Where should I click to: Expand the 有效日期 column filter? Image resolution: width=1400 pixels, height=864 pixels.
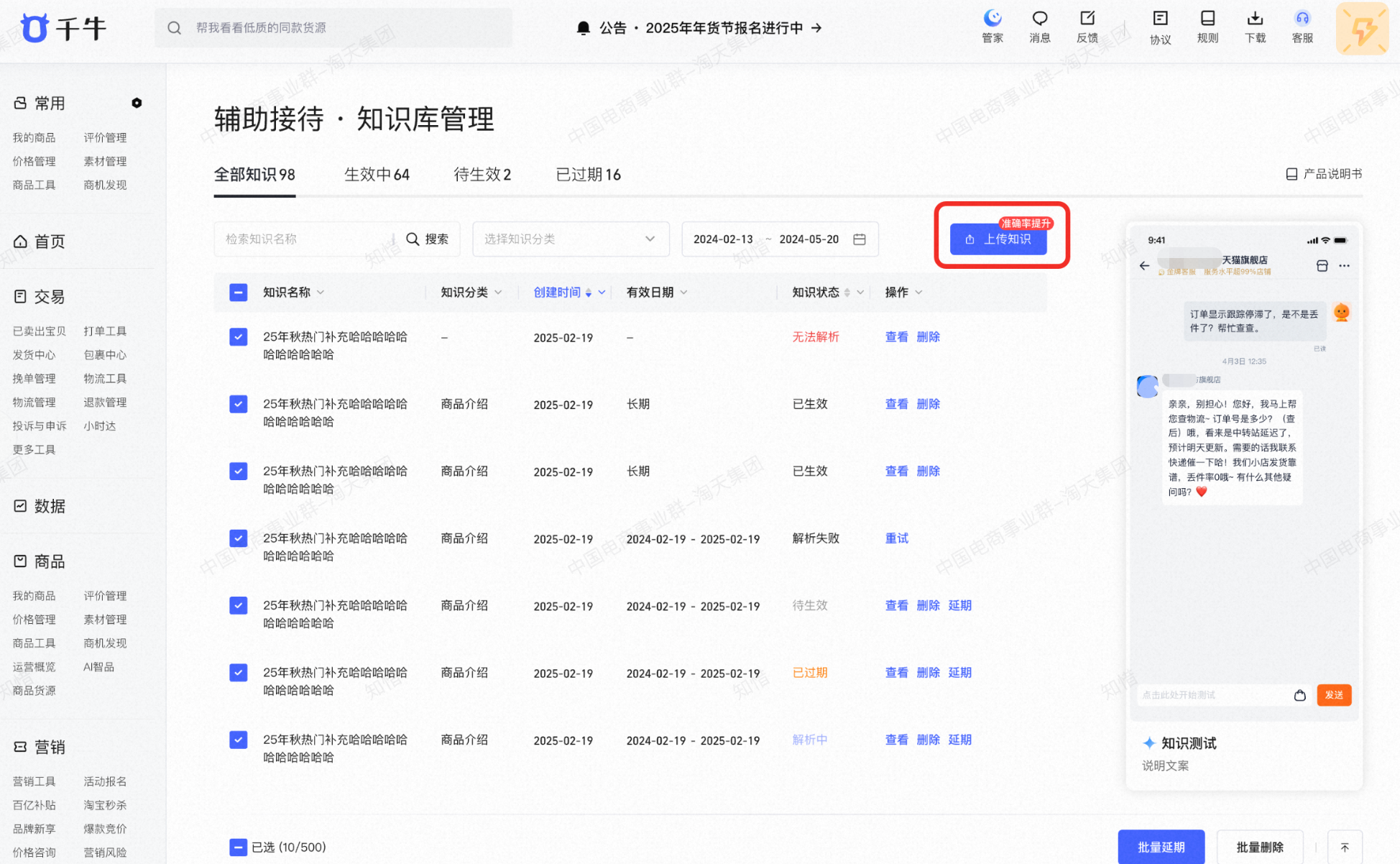coord(683,293)
